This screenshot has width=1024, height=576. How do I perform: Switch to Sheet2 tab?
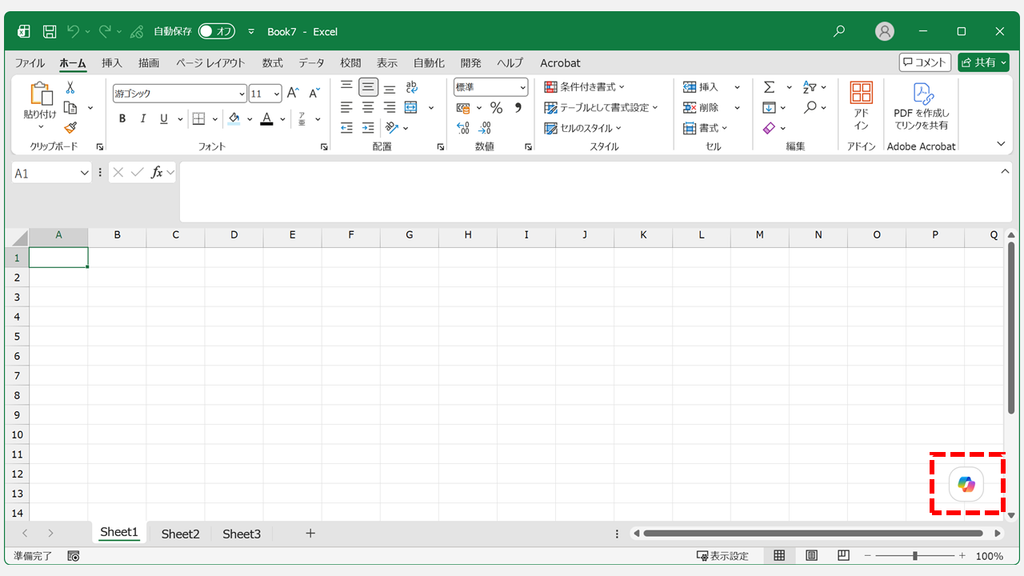tap(180, 534)
